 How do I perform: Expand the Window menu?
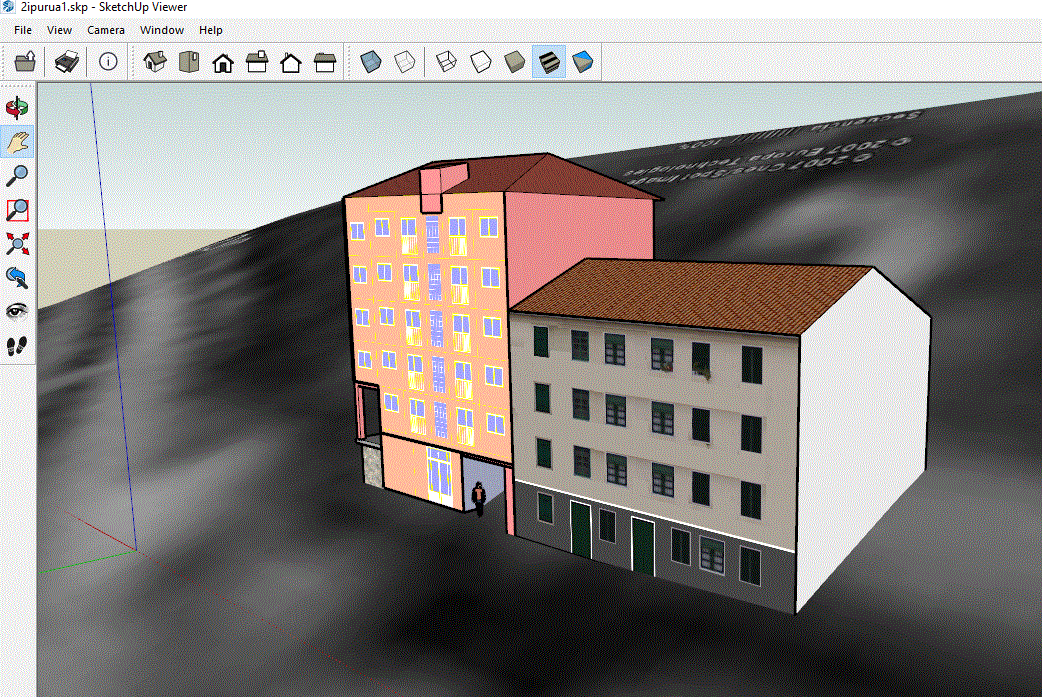pos(161,30)
